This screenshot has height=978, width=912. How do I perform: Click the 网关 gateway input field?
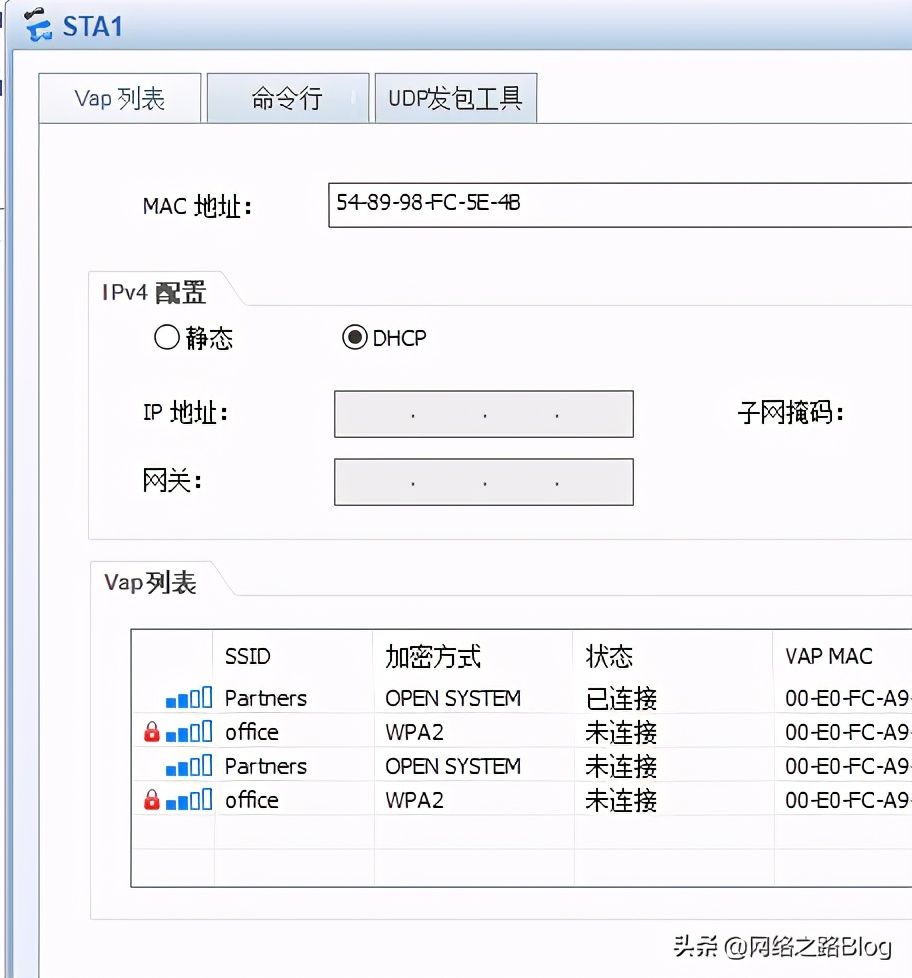tap(483, 482)
